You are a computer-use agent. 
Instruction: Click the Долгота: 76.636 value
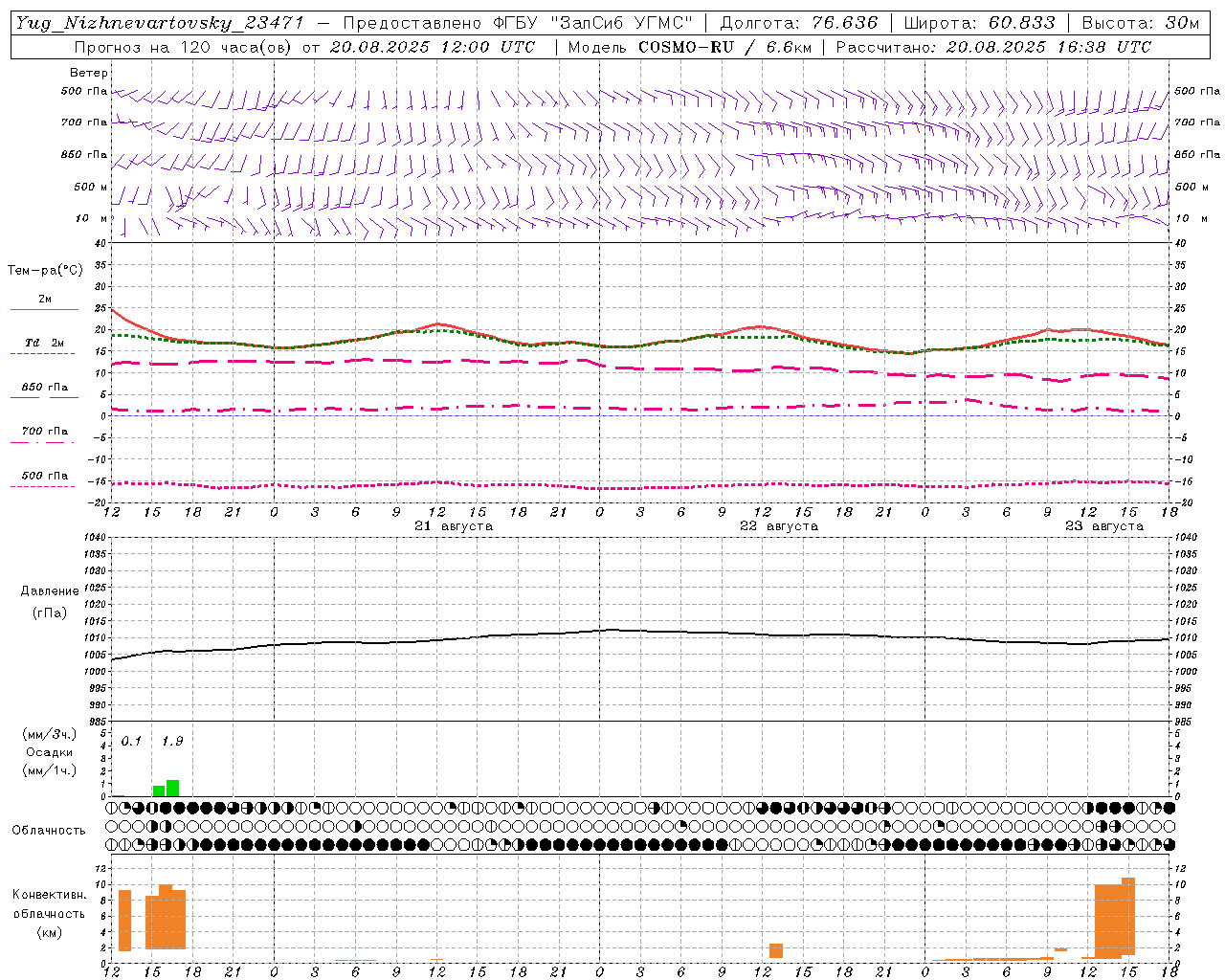798,23
